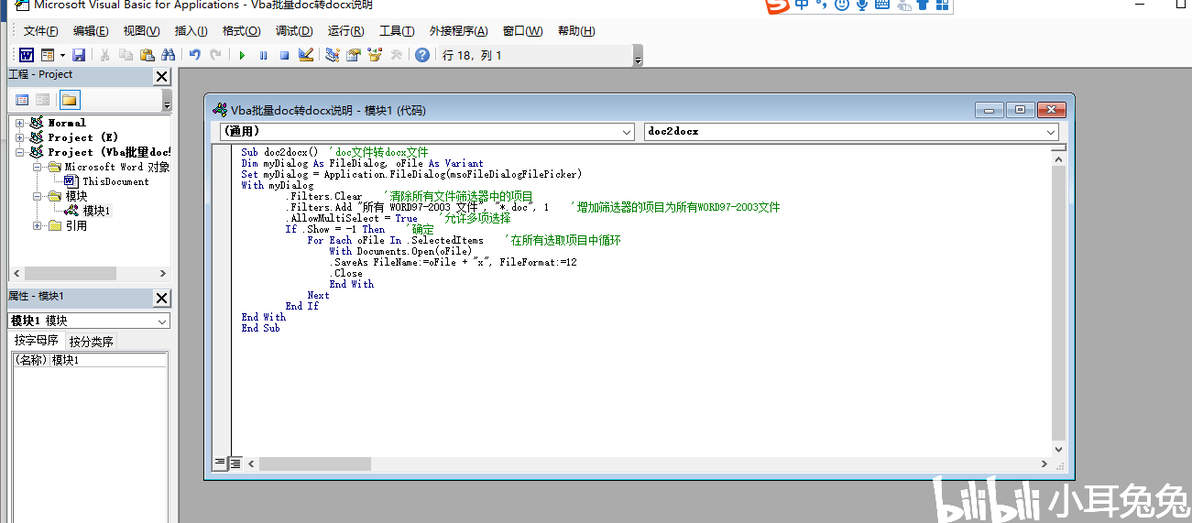Click the microphone icon in IME bar
Image resolution: width=1192 pixels, height=523 pixels.
862,6
